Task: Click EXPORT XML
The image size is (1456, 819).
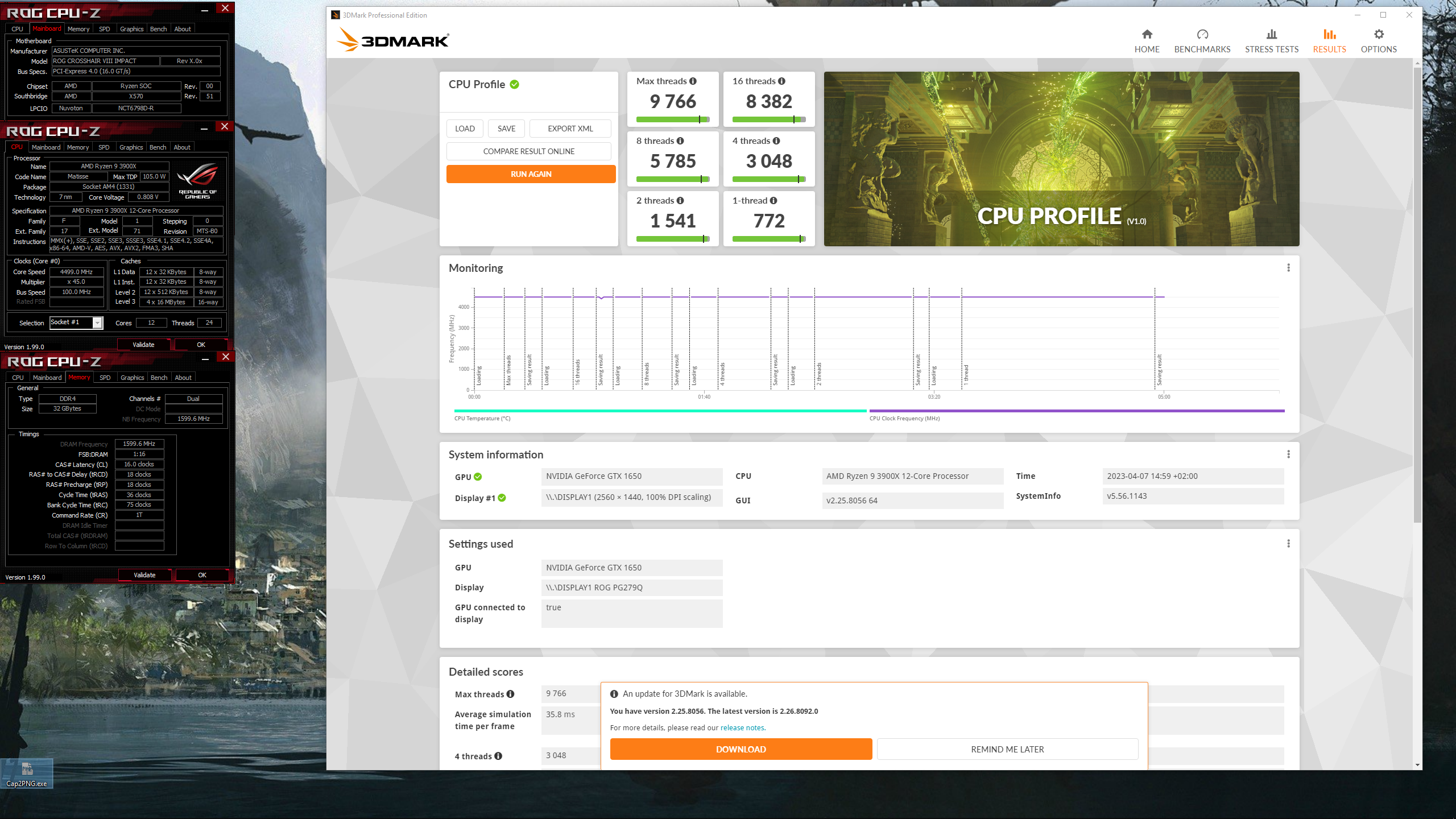Action: [570, 129]
